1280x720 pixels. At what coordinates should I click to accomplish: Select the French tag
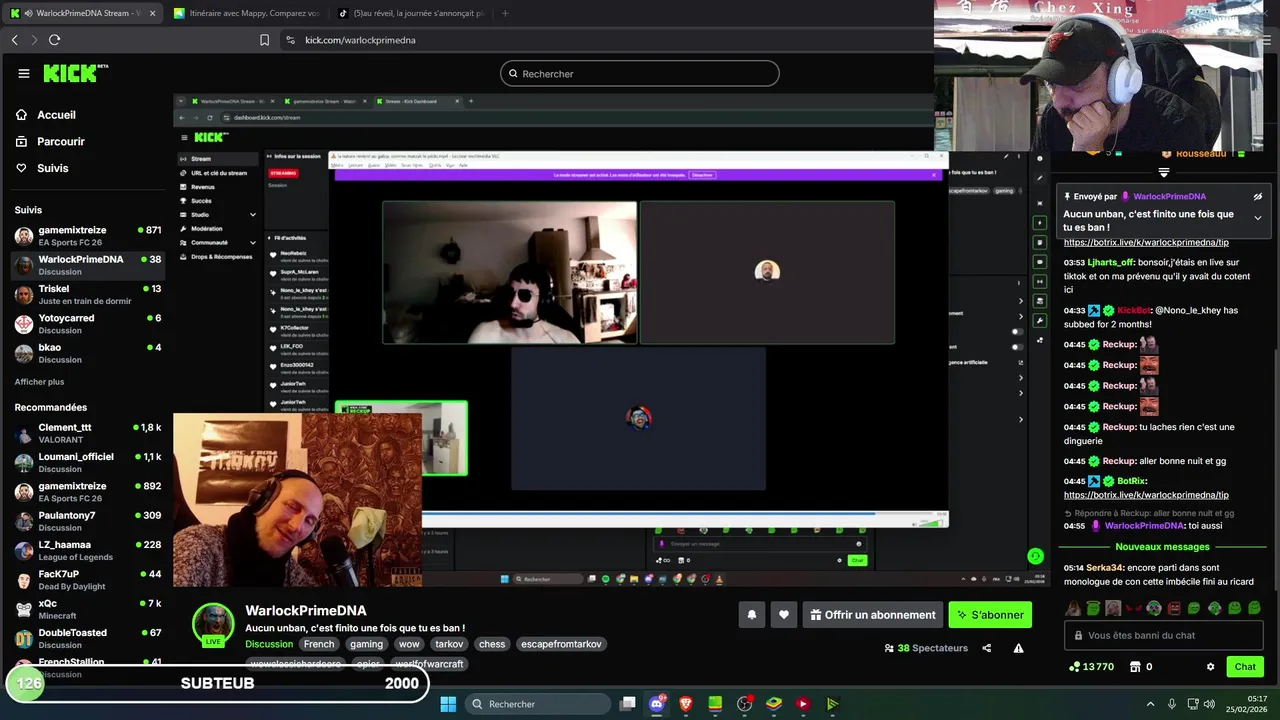tap(319, 644)
